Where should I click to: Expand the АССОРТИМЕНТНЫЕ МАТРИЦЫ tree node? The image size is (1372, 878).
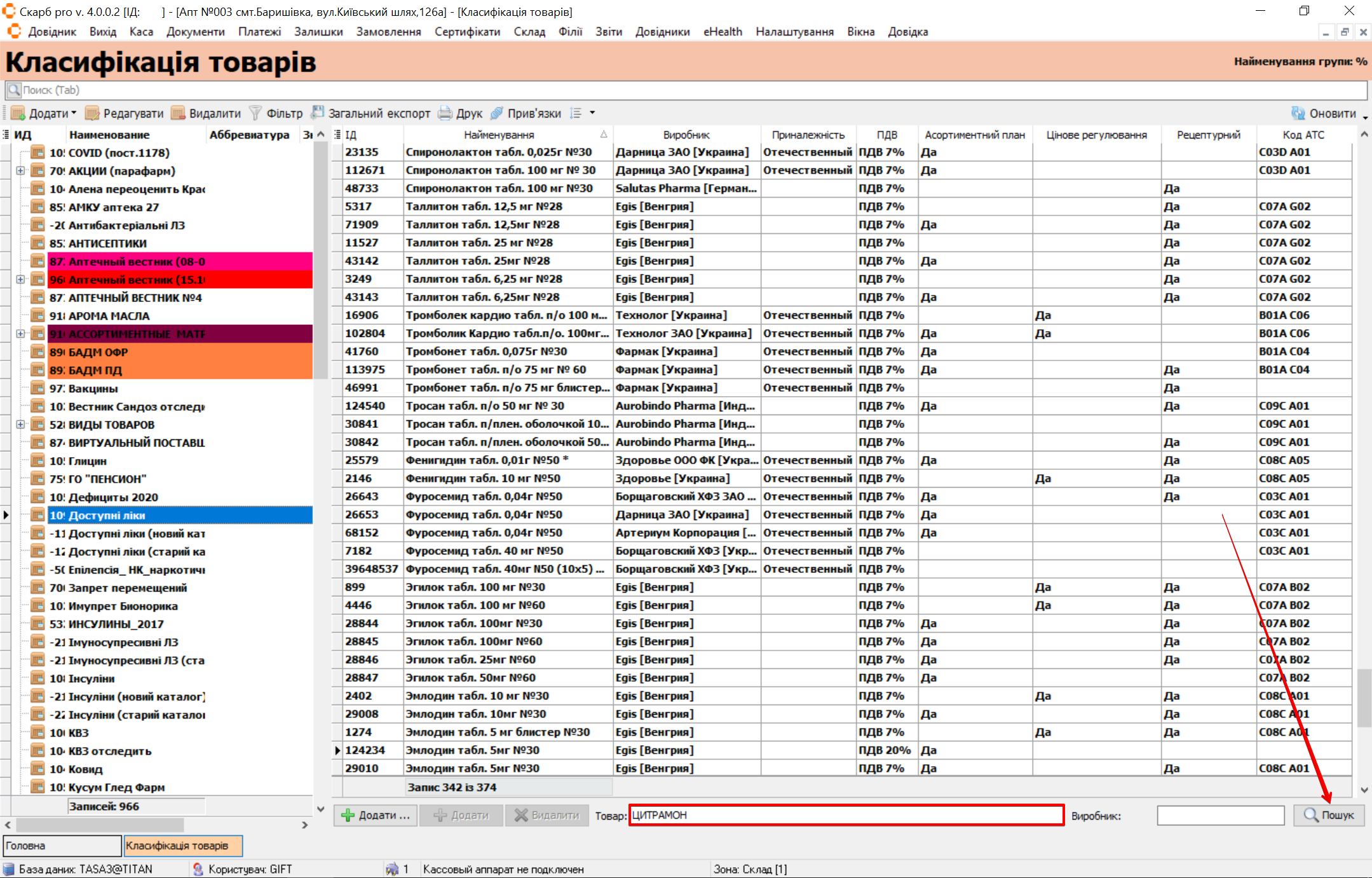coord(20,334)
